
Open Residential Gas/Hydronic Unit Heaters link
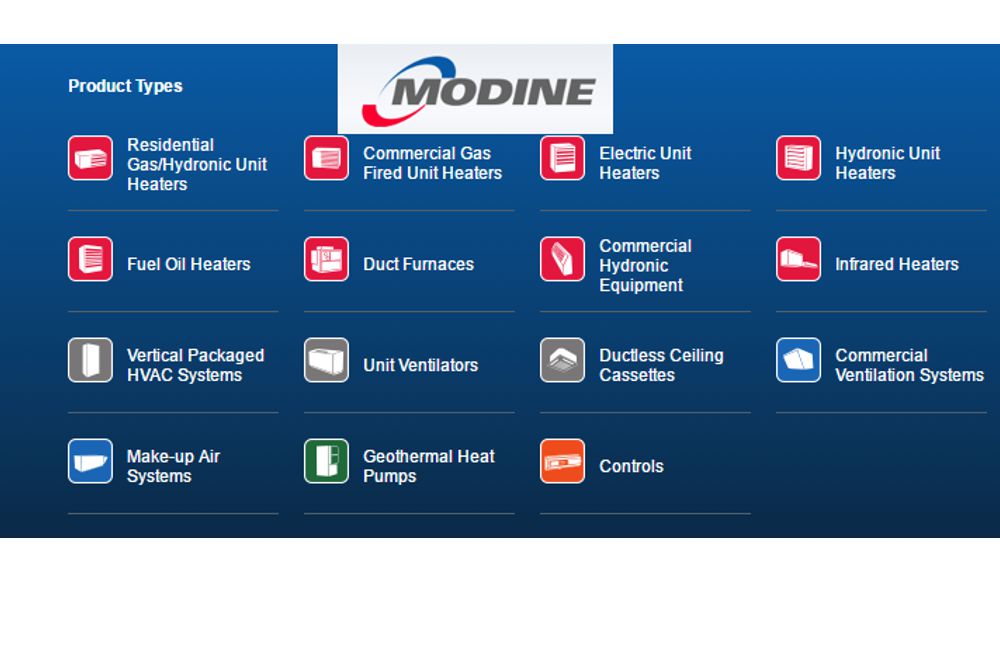(x=196, y=165)
